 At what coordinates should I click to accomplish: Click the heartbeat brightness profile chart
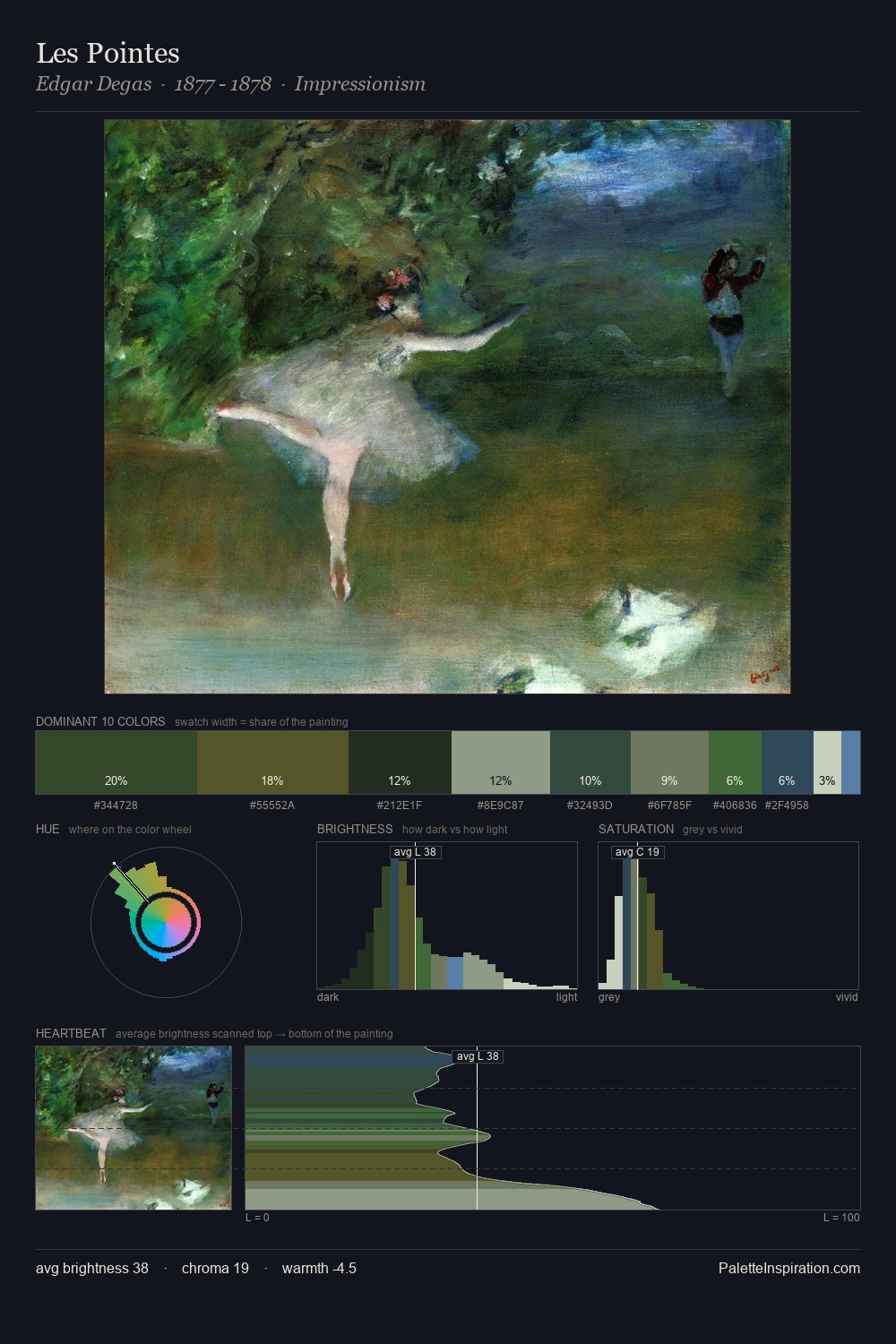553,1127
